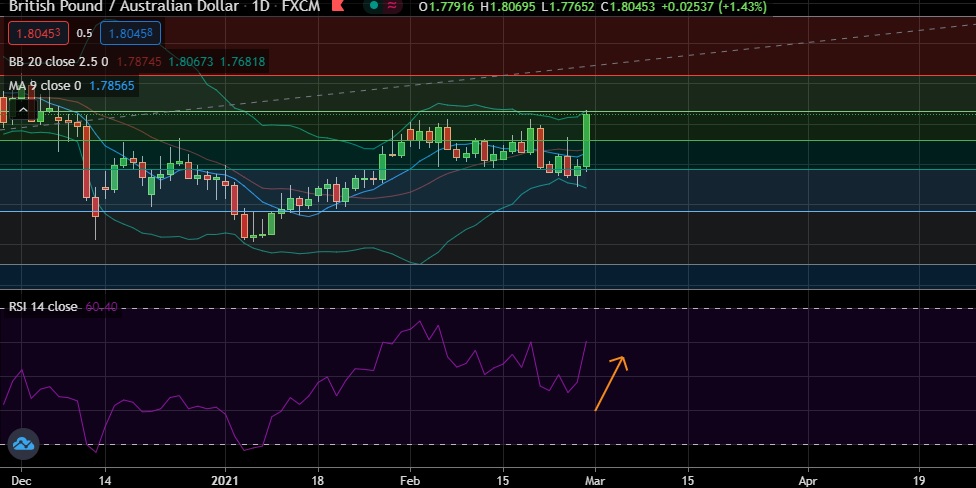Click the MA value 1.78565
The width and height of the screenshot is (976, 488).
[x=112, y=86]
